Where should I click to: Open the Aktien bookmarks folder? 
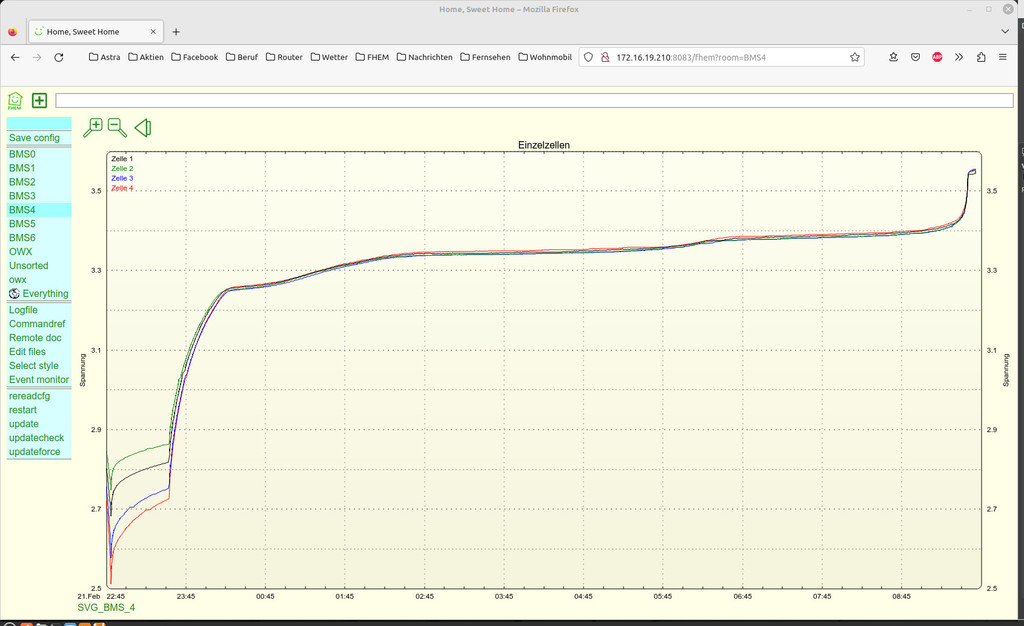pos(146,57)
